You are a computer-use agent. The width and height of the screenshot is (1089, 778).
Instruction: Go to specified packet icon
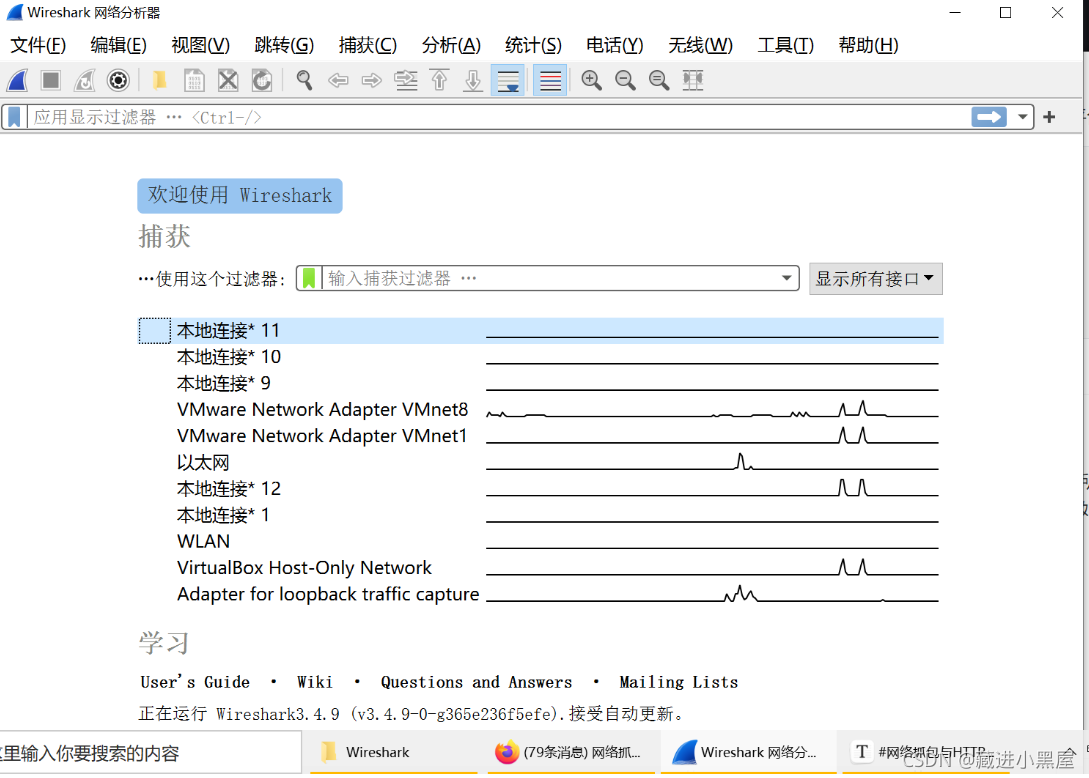pos(406,81)
